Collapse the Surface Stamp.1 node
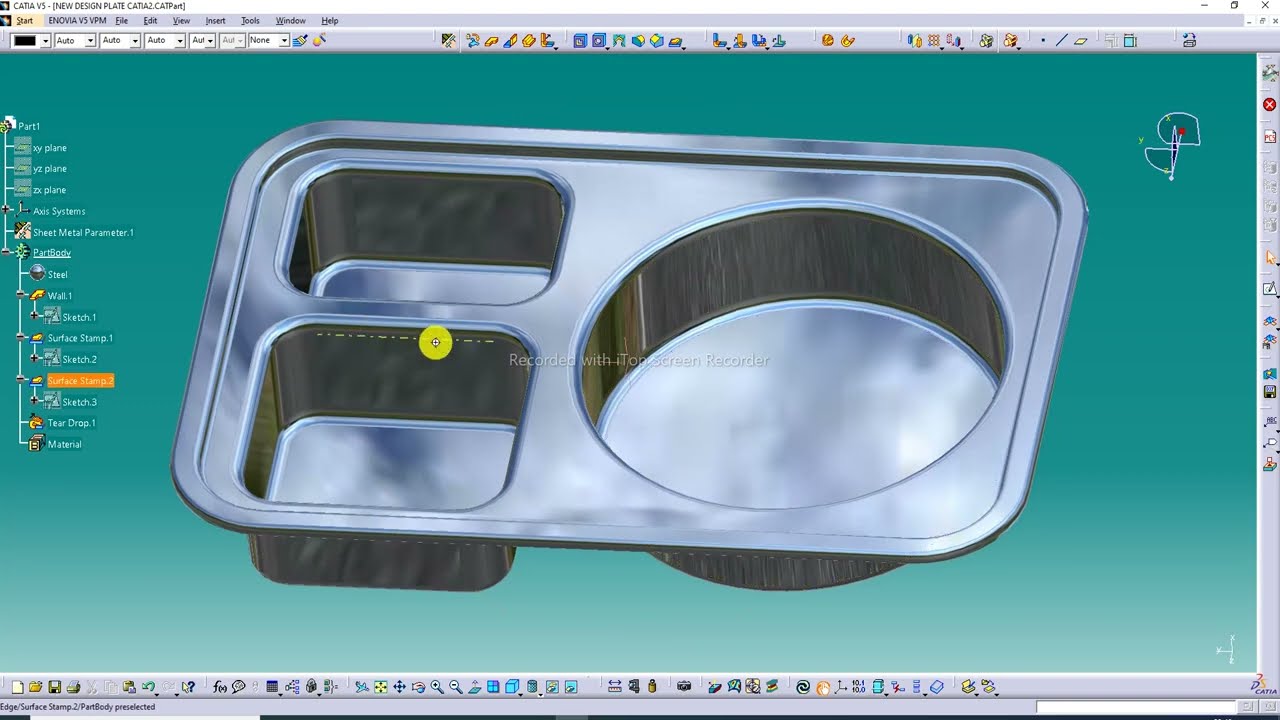 point(21,338)
